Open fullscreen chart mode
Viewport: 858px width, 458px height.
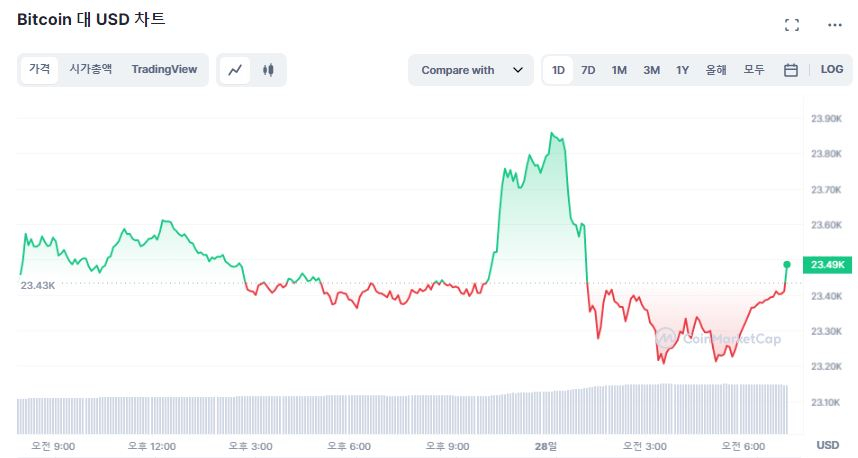[x=792, y=25]
